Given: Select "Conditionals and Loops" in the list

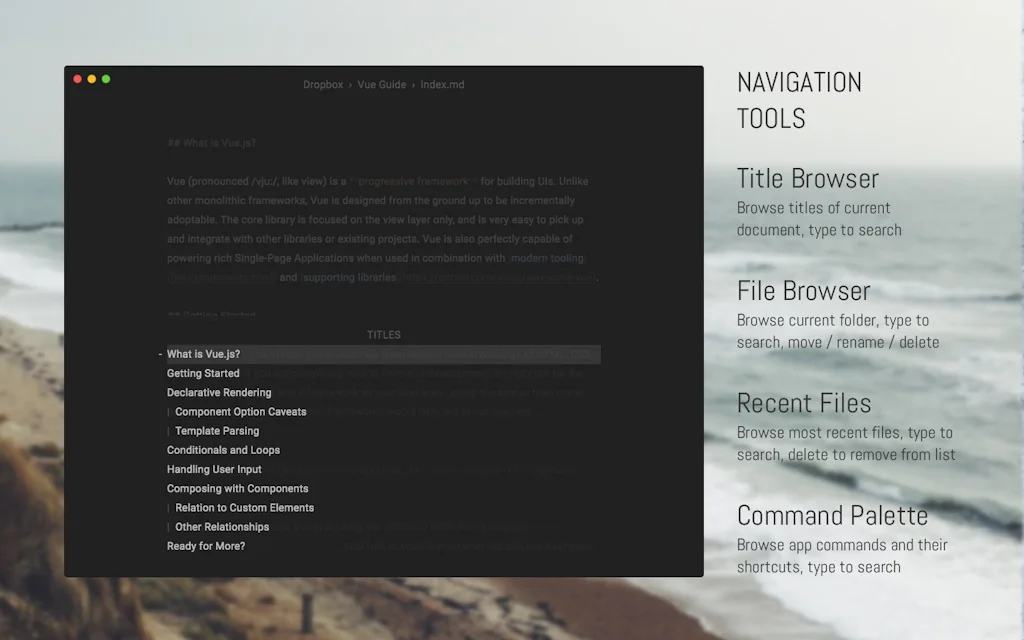Looking at the screenshot, I should point(223,449).
